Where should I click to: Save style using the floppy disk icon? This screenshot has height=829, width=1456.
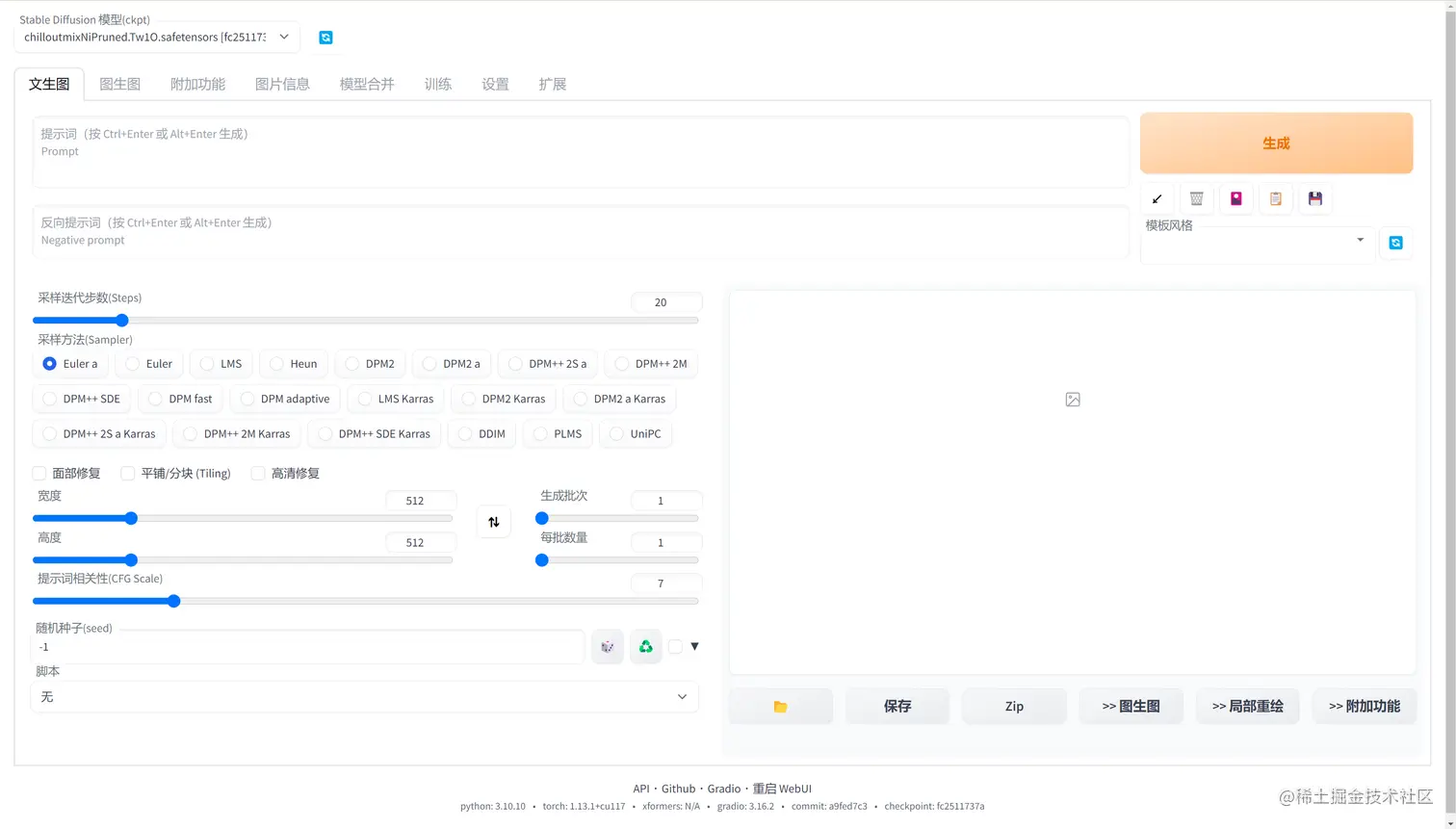[x=1314, y=198]
